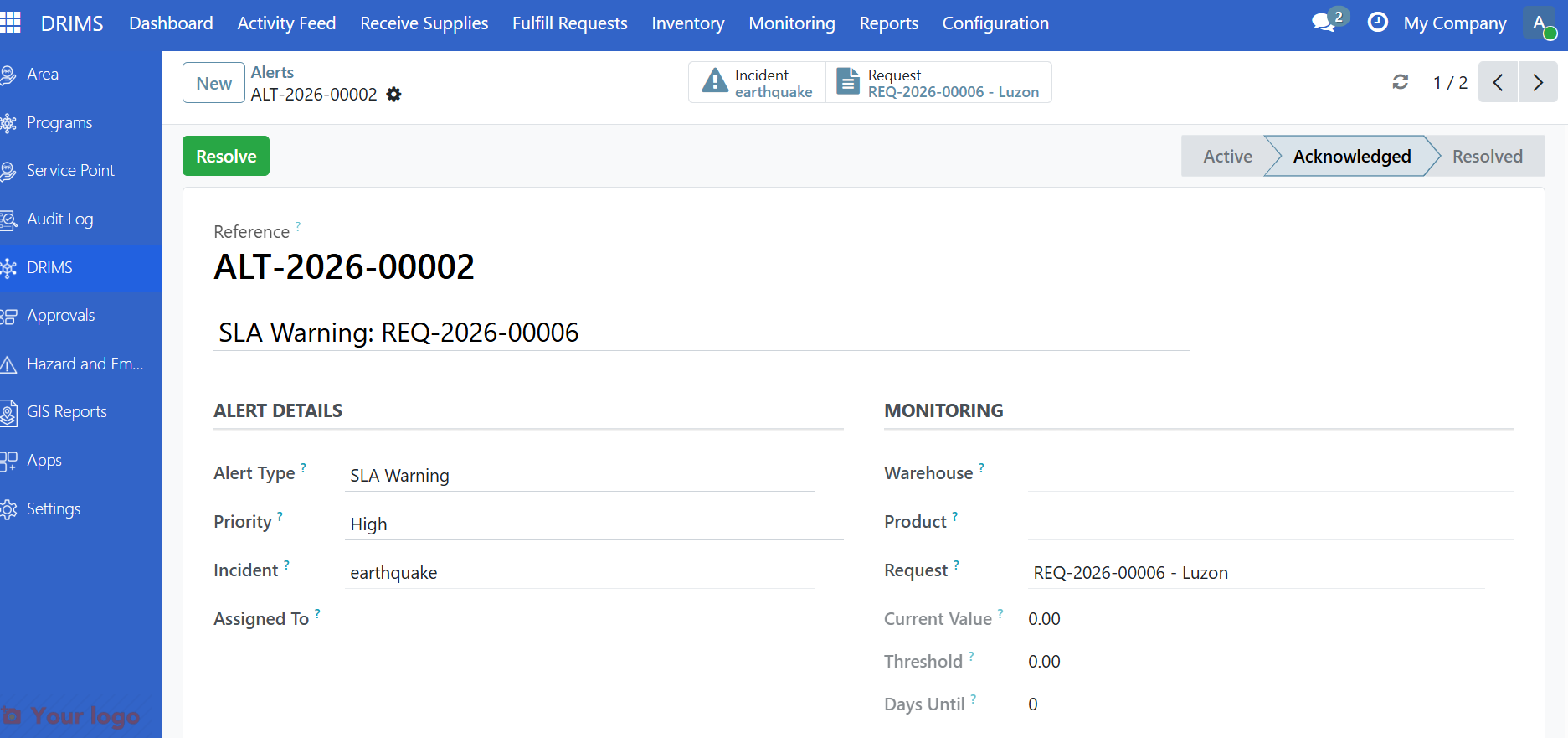Show help tooltip for Assigned To
The image size is (1568, 738).
click(x=317, y=613)
